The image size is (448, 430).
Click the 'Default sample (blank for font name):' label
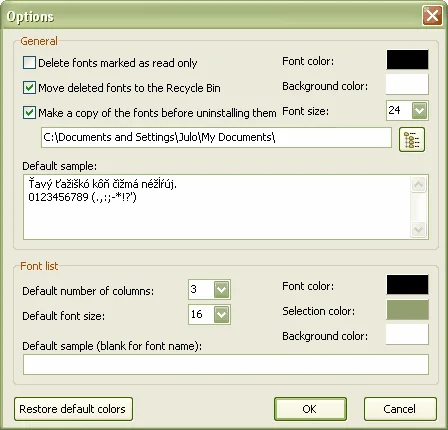pos(112,346)
